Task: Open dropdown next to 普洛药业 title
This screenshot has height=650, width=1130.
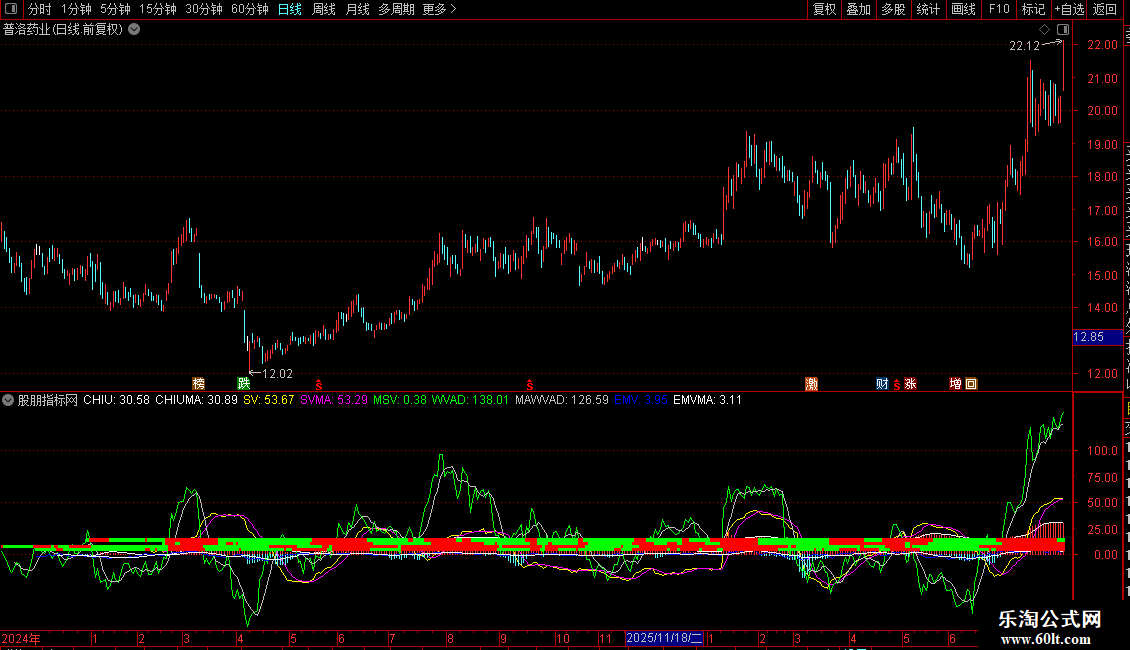Action: pyautogui.click(x=134, y=30)
